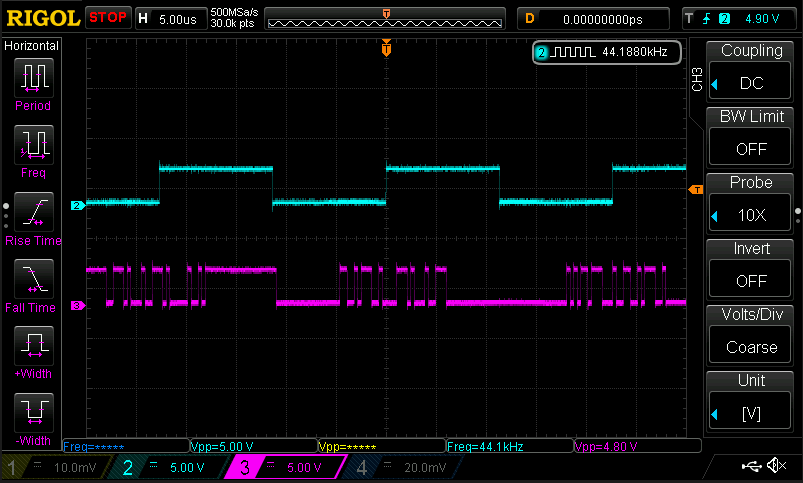Click the 30.0k pts memory depth readout
This screenshot has height=483, width=803.
[x=233, y=24]
